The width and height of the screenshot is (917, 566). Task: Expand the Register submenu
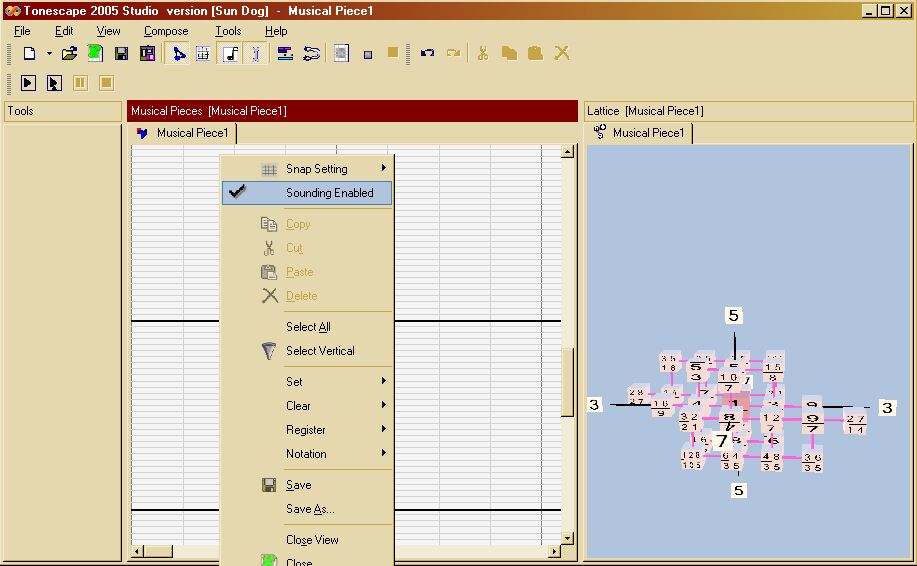[307, 430]
